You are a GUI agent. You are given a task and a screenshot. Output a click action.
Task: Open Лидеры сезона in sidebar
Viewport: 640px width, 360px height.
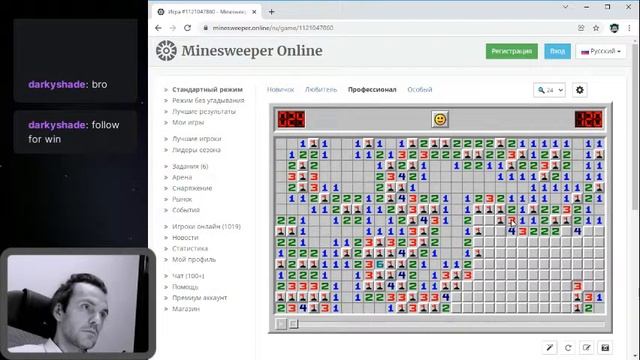(196, 150)
